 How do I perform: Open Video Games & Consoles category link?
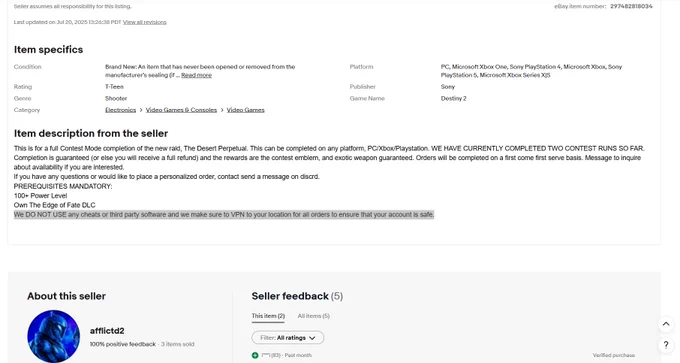(181, 110)
